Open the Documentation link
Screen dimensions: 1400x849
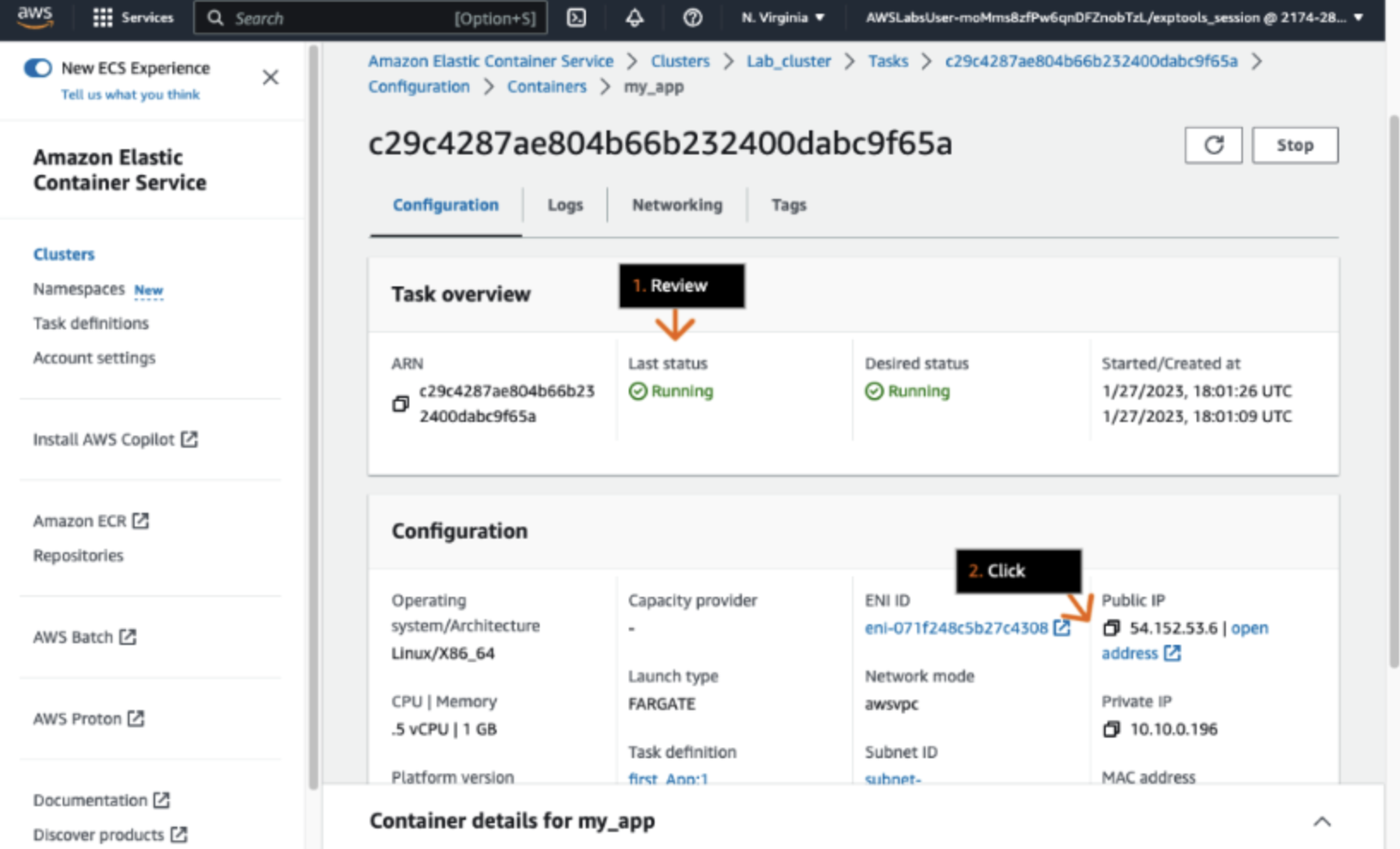90,800
